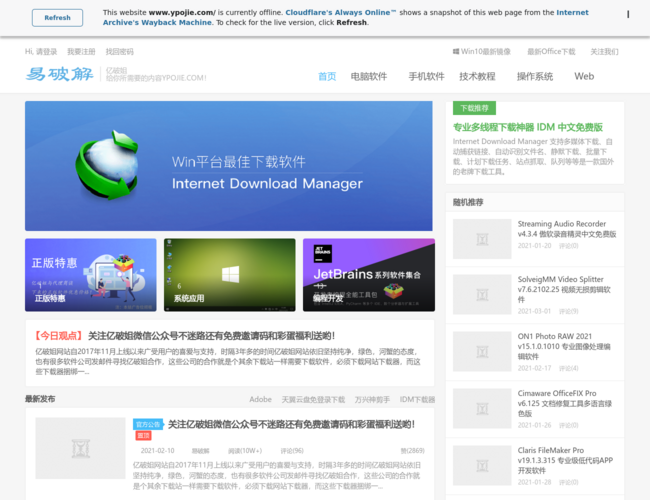Screen dimensions: 650x500
Task: Expand the 操作系统 navigation menu
Action: tap(535, 76)
